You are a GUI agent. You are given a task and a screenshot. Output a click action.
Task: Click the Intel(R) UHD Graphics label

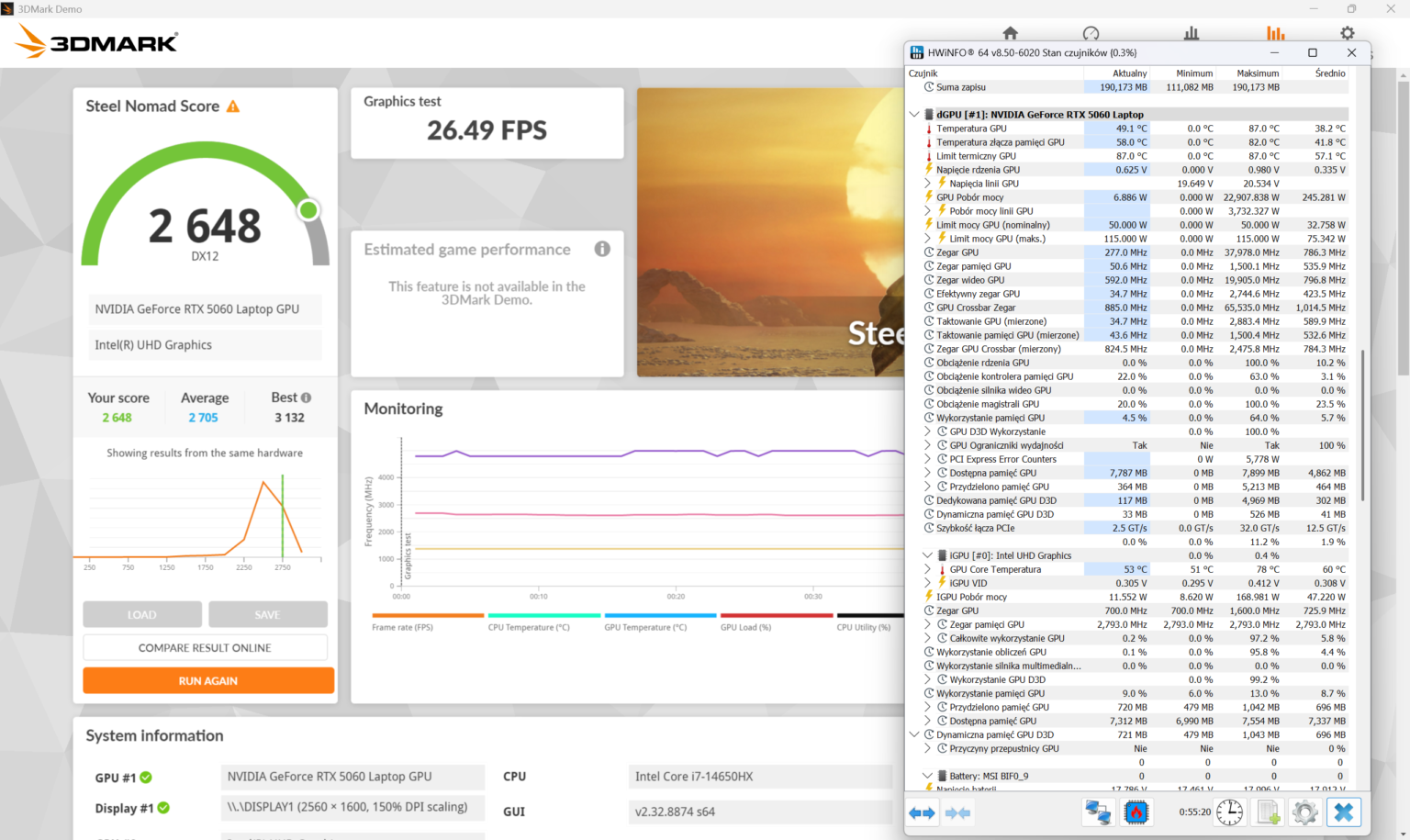click(205, 345)
